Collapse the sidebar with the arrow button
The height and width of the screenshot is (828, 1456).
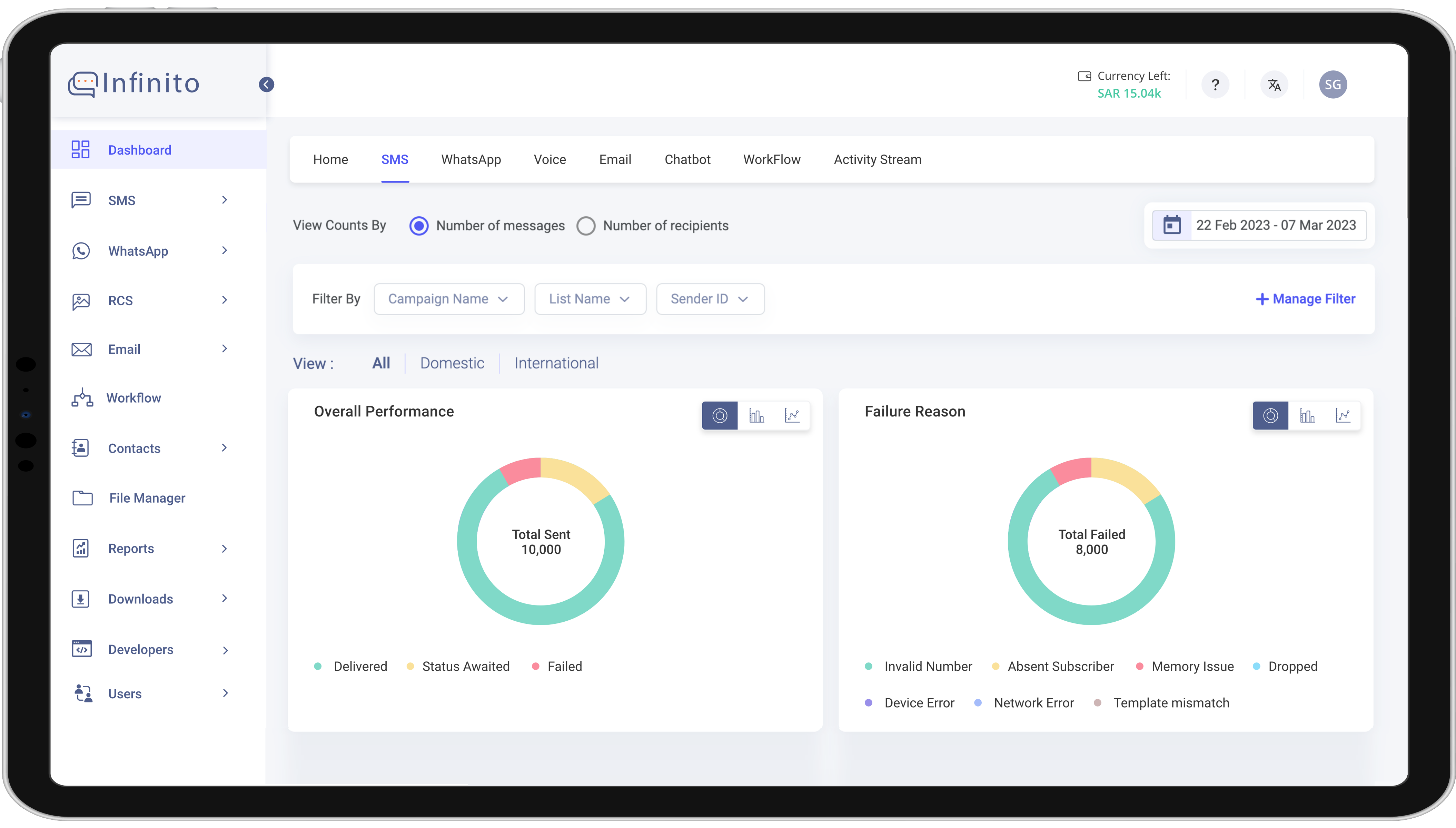tap(266, 84)
